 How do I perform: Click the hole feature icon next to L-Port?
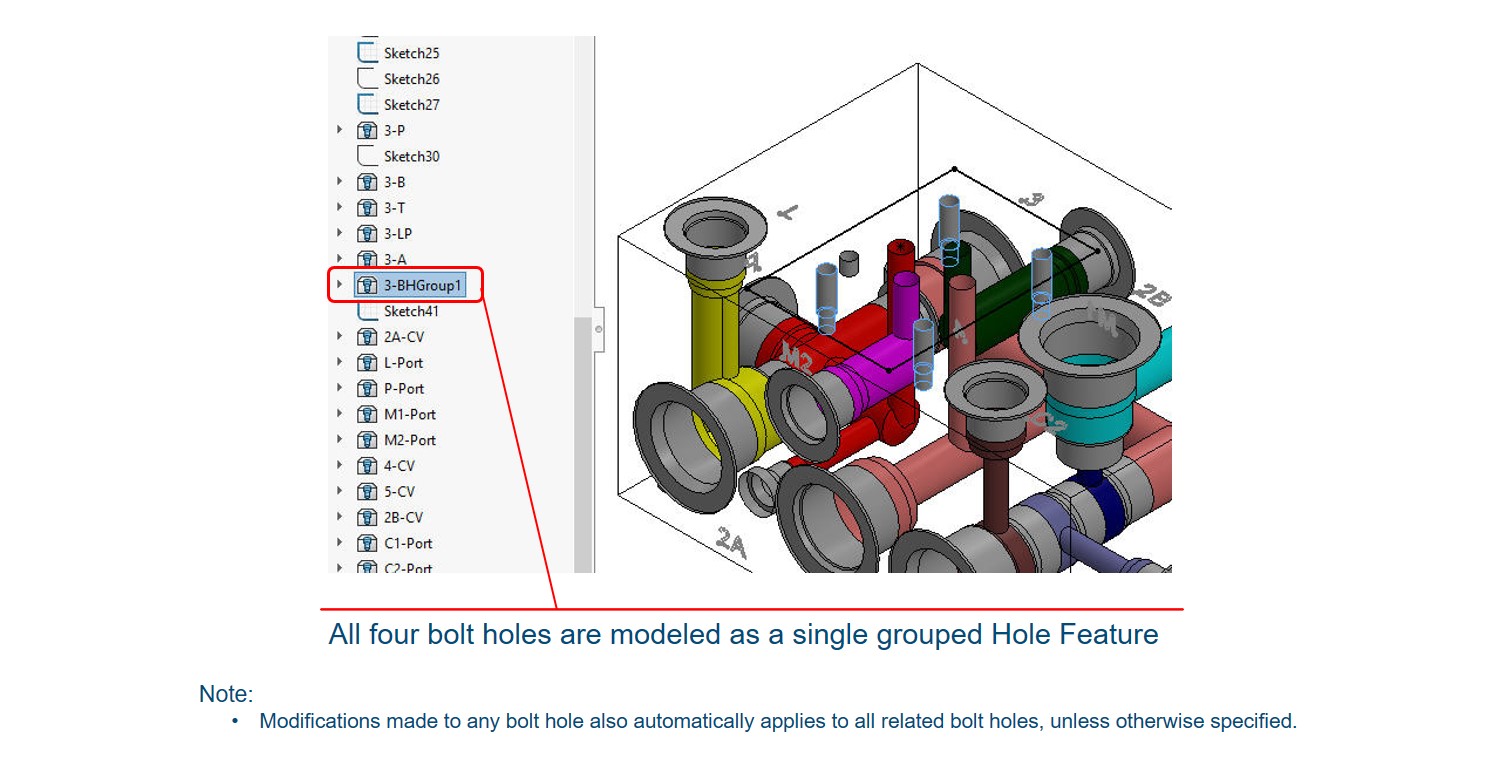366,362
